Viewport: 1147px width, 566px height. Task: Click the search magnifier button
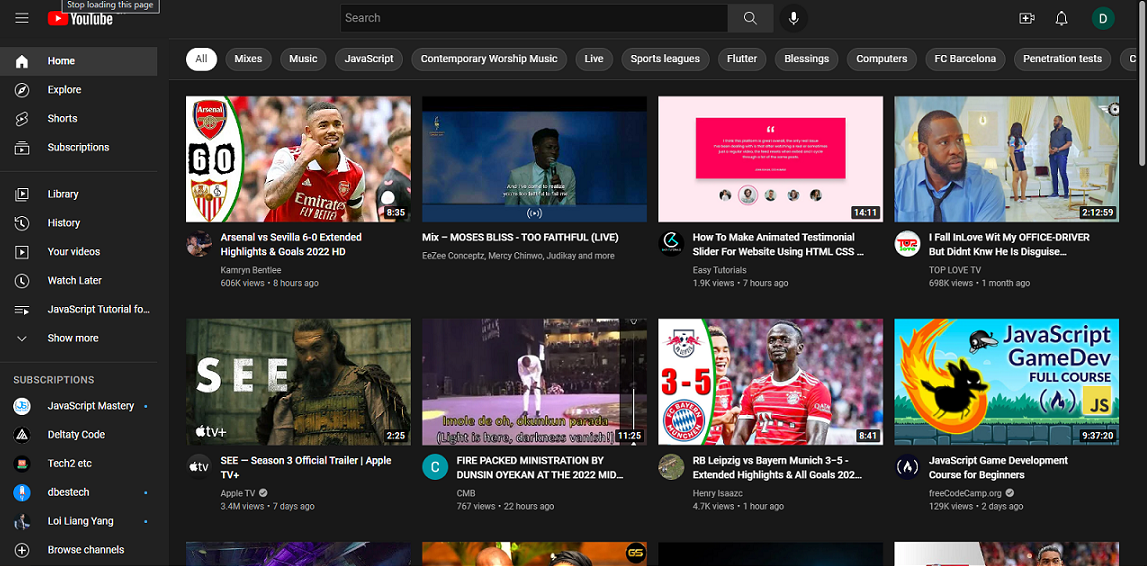750,18
